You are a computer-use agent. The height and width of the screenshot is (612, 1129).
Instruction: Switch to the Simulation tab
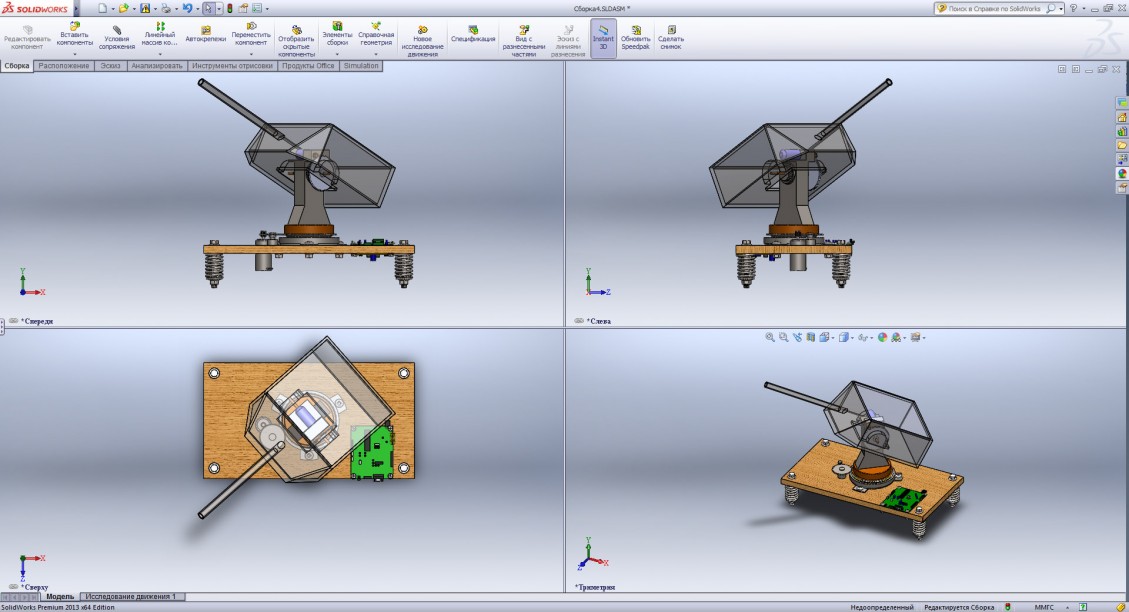361,66
